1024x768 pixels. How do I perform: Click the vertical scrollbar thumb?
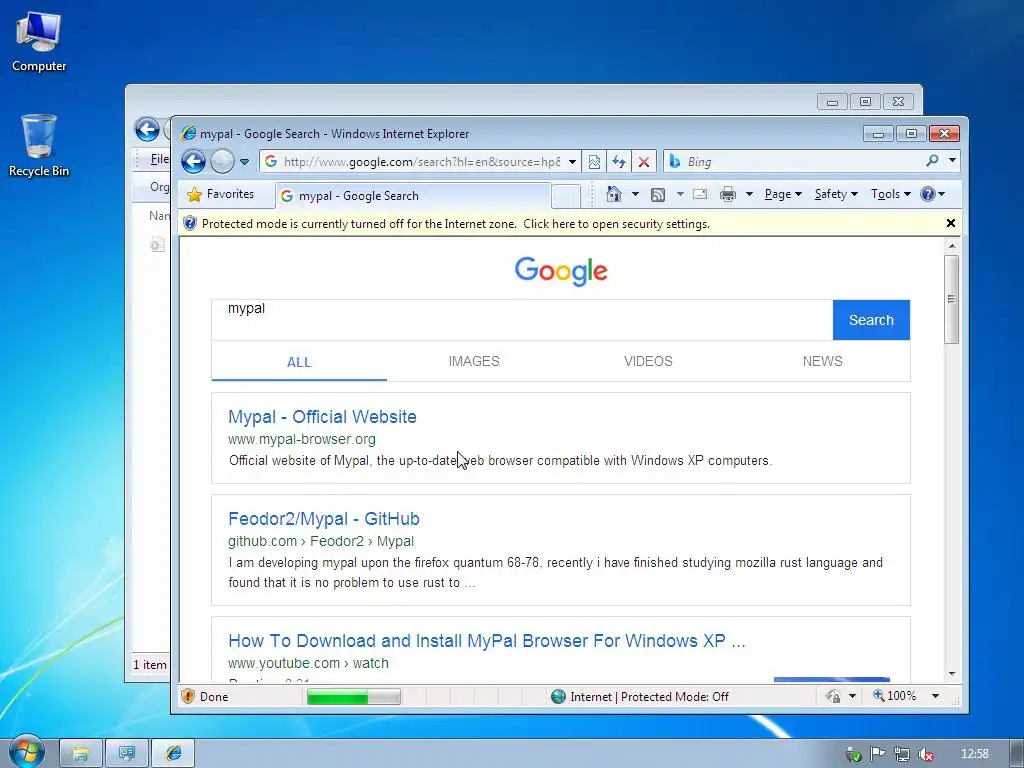[952, 299]
